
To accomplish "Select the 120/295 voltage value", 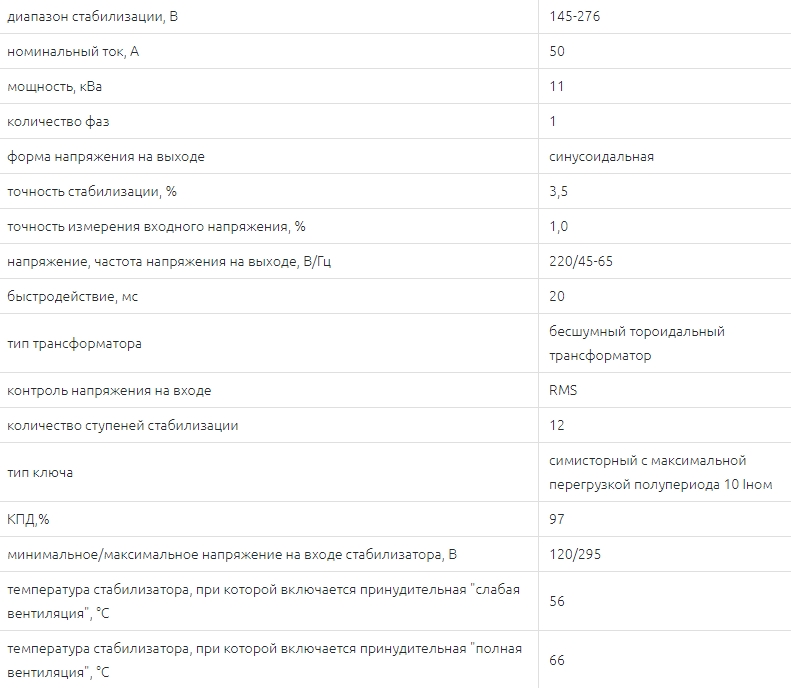I will (575, 554).
